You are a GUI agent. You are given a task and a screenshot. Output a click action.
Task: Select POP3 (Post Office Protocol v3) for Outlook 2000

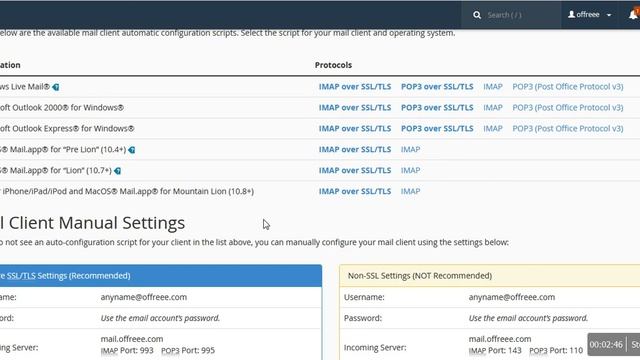[x=568, y=107]
